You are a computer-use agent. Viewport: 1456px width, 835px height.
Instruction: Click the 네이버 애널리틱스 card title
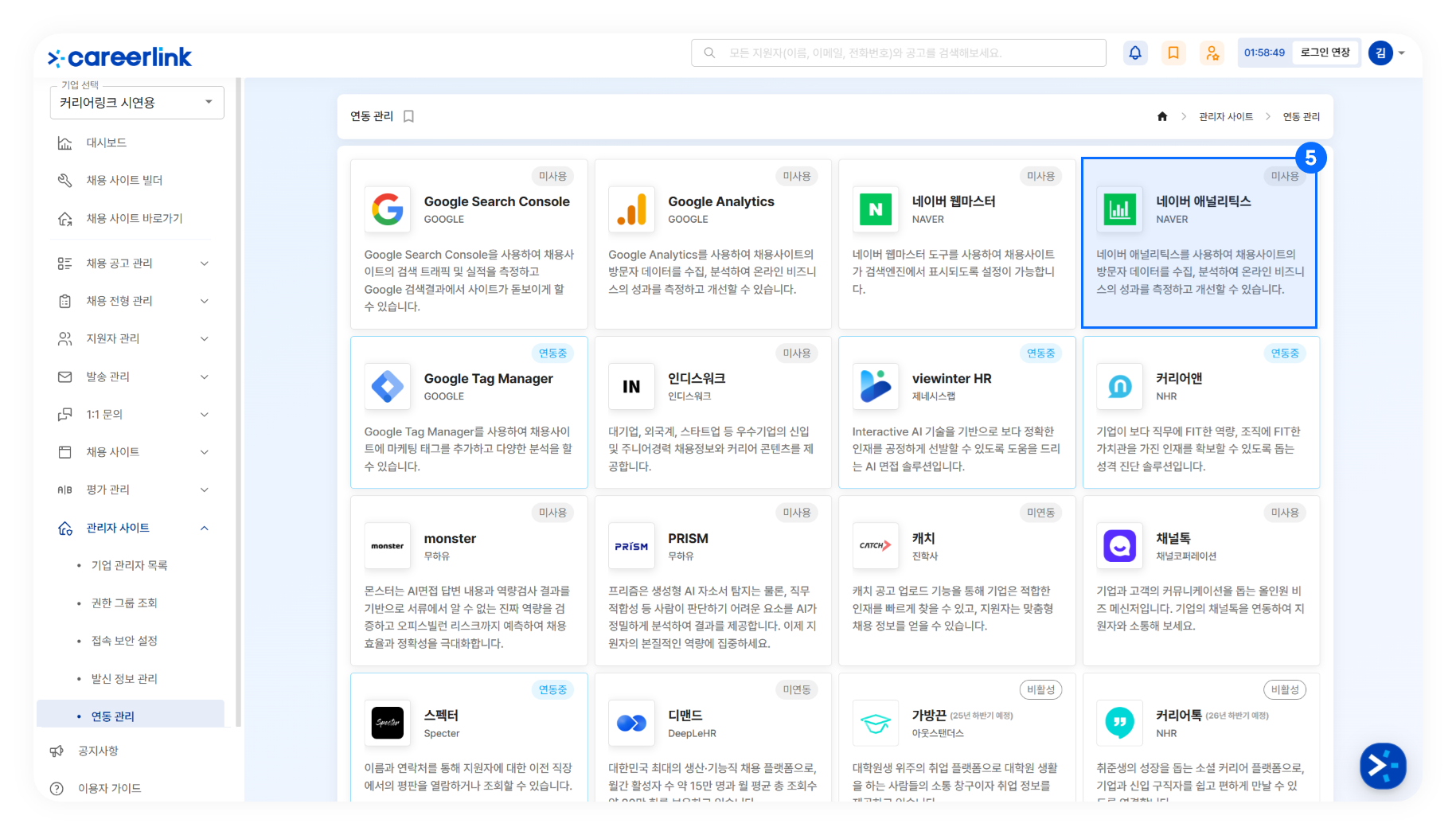[1204, 201]
